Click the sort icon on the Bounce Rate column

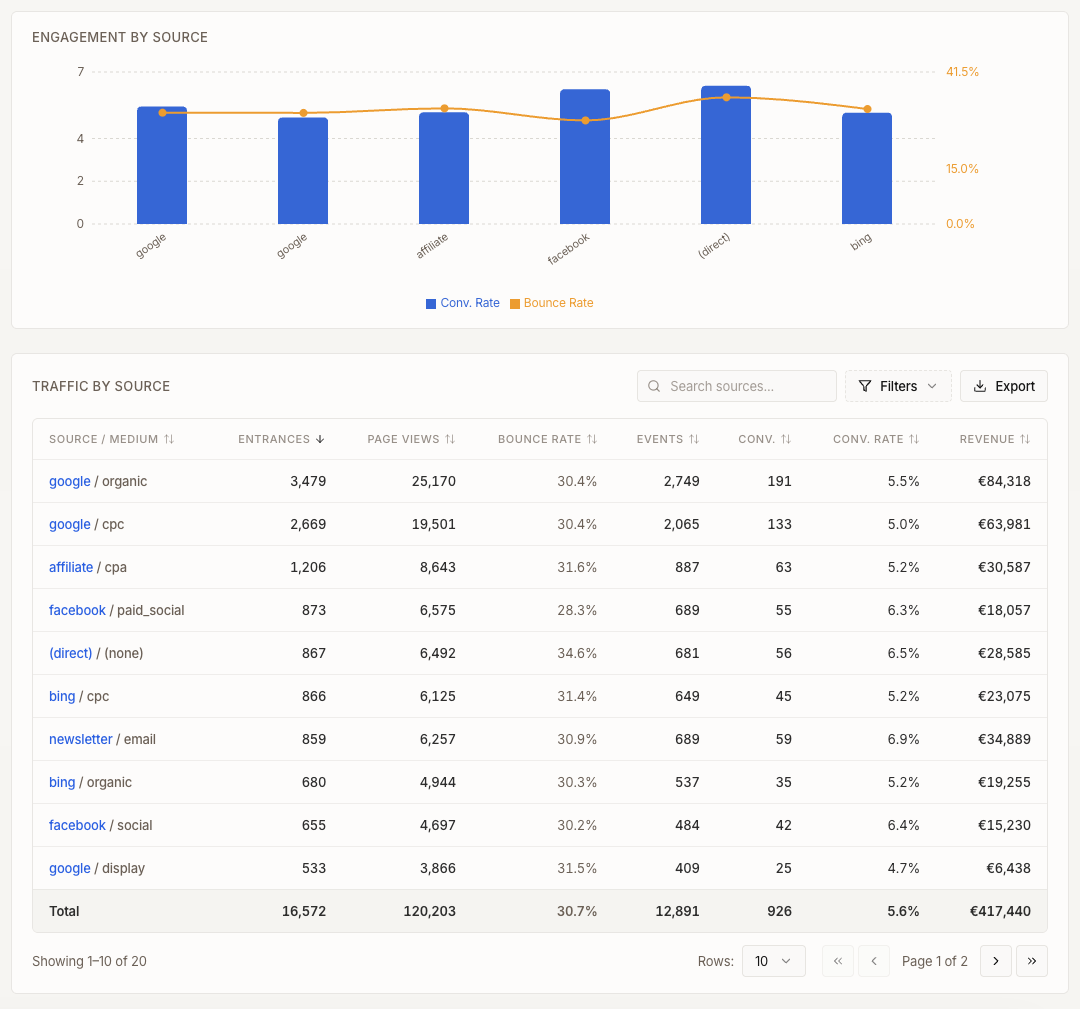pos(593,439)
